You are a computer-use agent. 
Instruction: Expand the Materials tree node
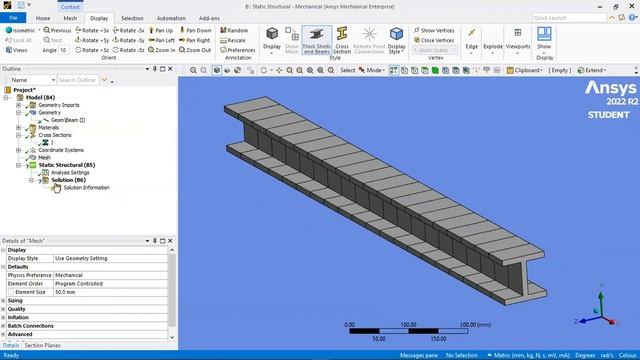18,128
